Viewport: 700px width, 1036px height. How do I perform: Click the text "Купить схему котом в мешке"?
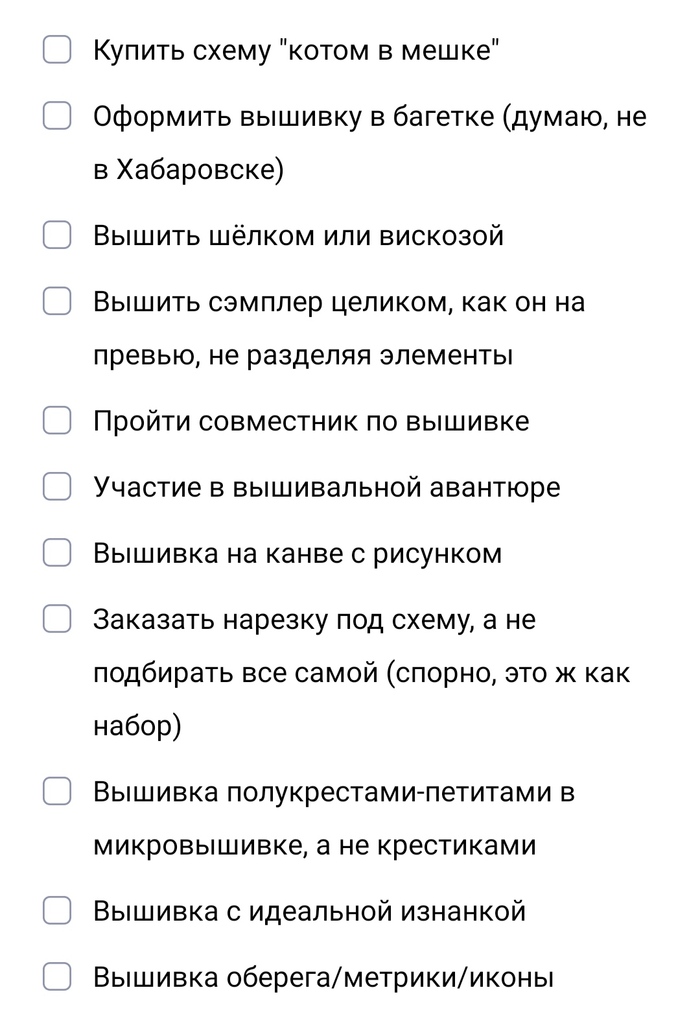point(296,51)
